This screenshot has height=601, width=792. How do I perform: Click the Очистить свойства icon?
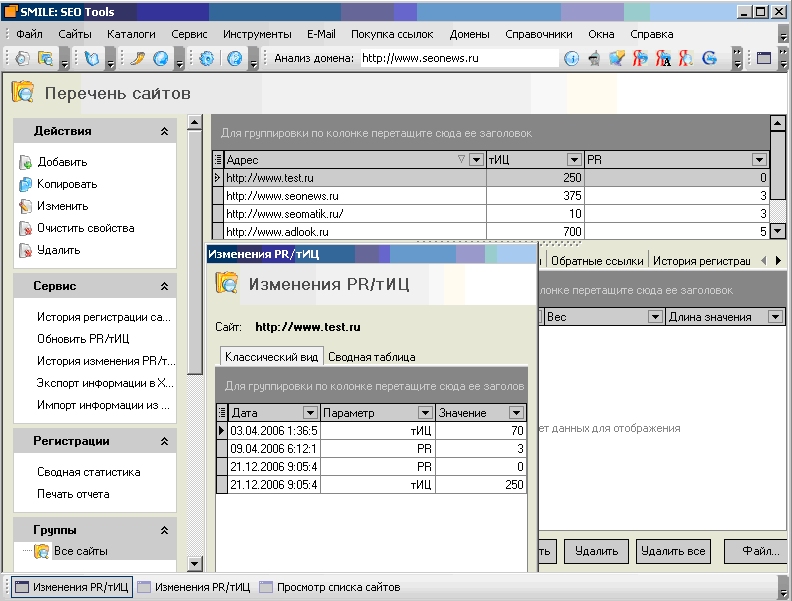point(26,228)
